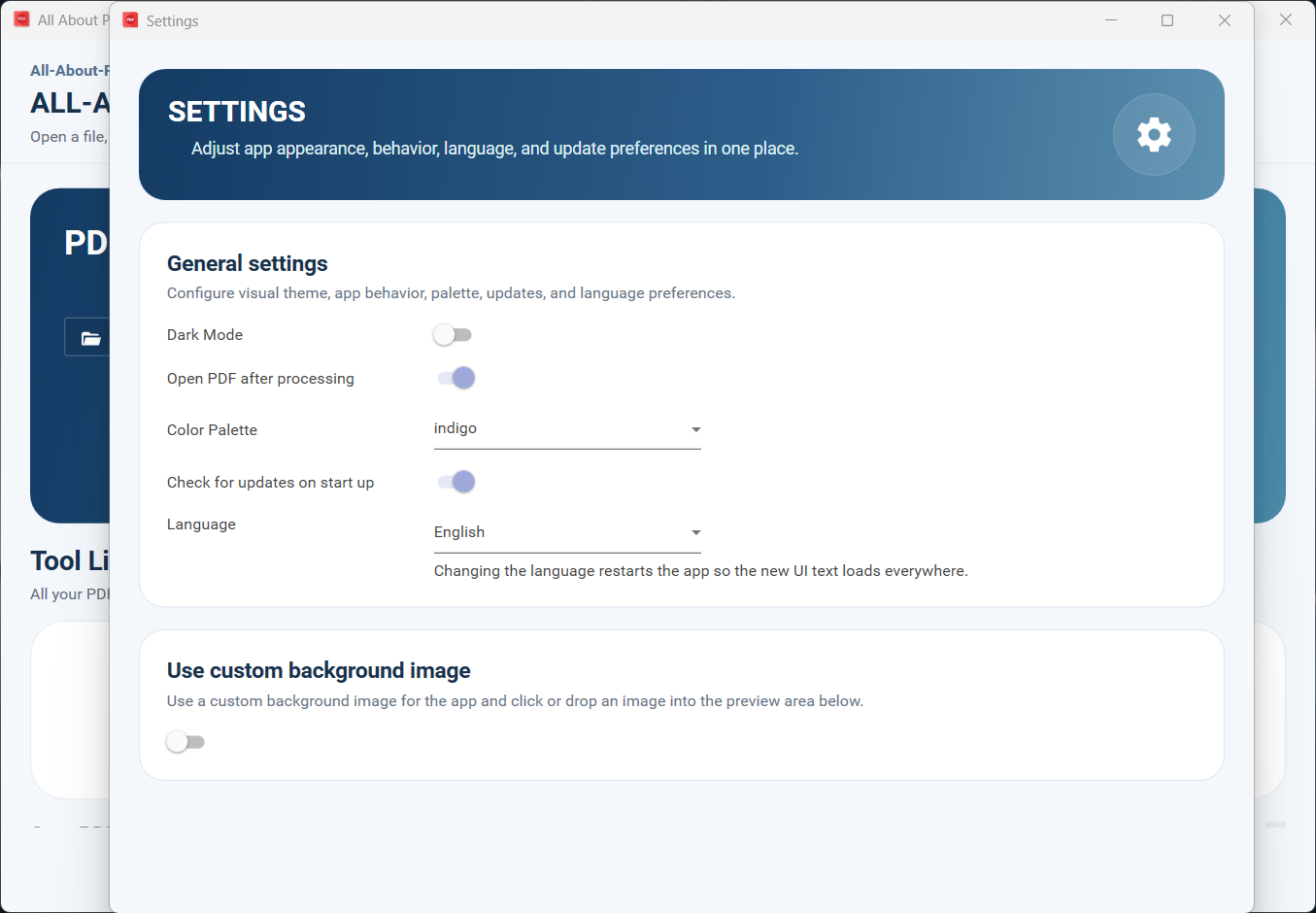
Task: Click the red PDF icon beside Settings title
Action: pos(130,20)
